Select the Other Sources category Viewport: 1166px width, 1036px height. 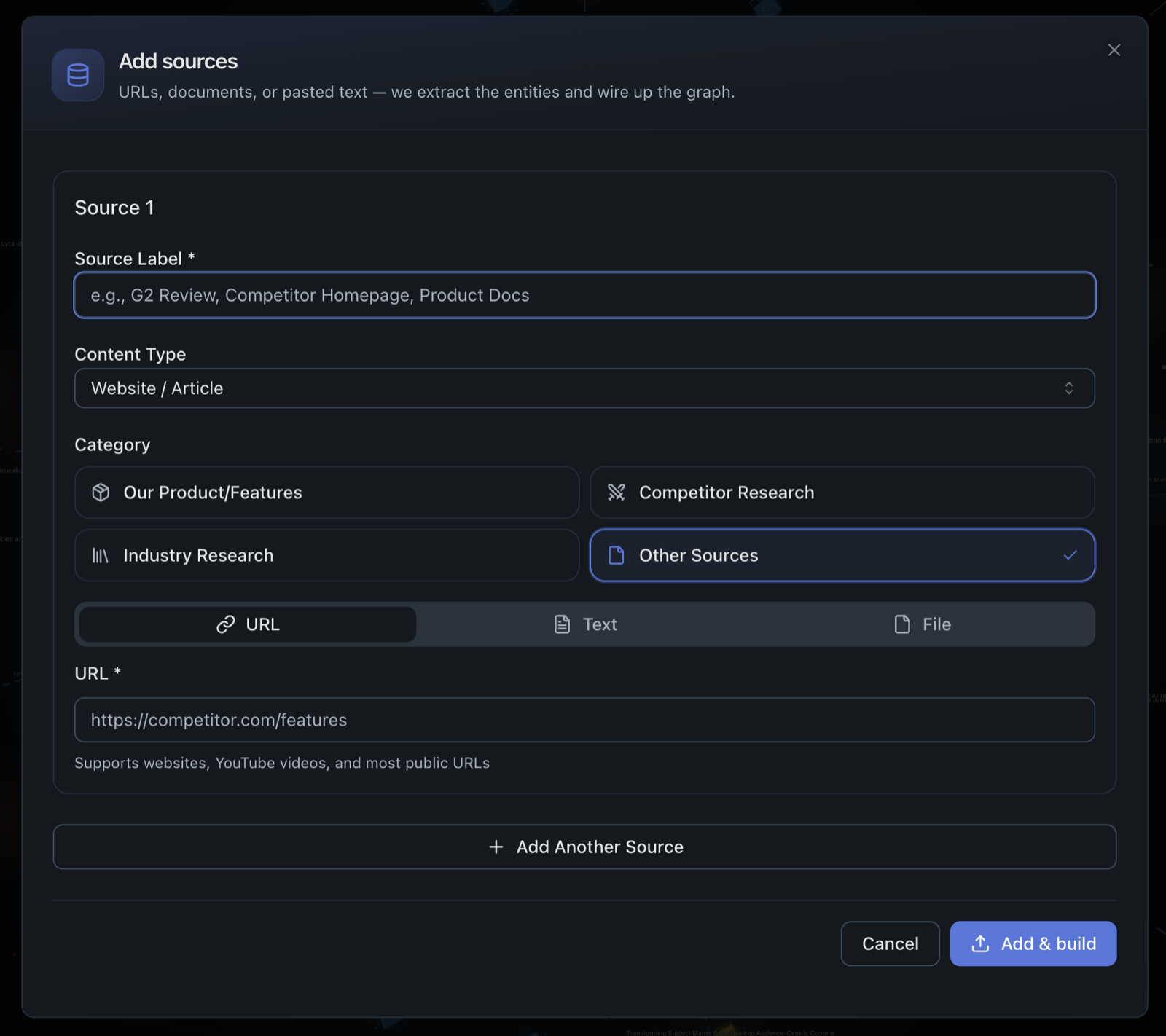[x=842, y=555]
